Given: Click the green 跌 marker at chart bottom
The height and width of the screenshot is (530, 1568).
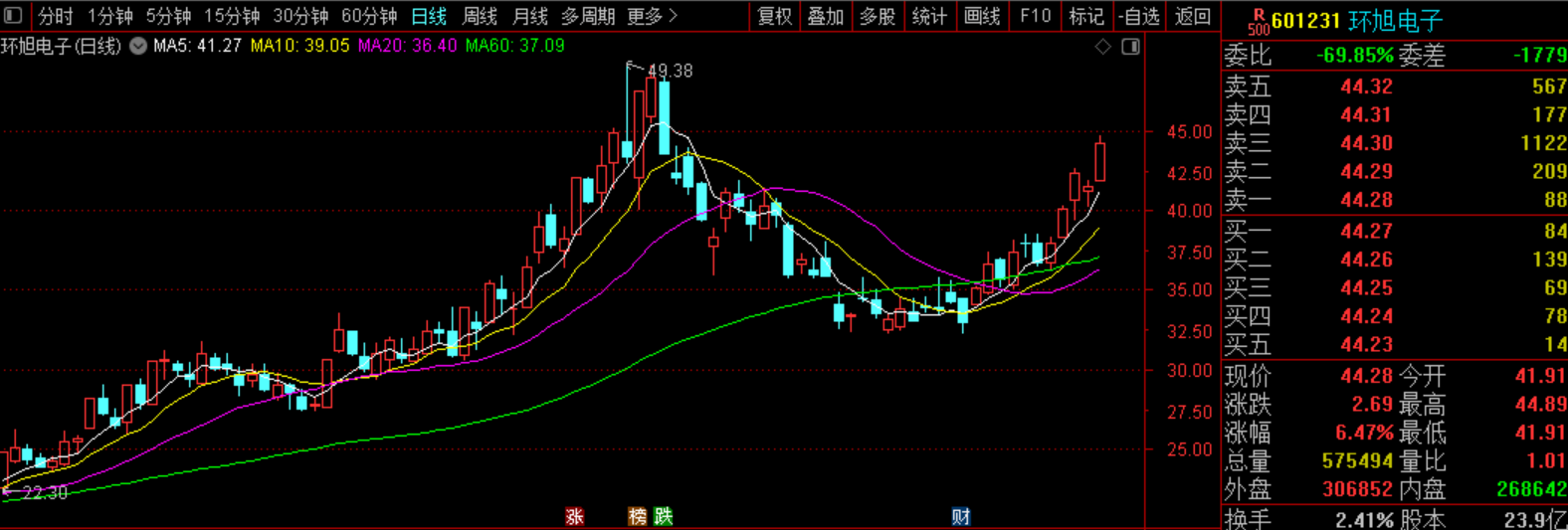Looking at the screenshot, I should coord(664,516).
